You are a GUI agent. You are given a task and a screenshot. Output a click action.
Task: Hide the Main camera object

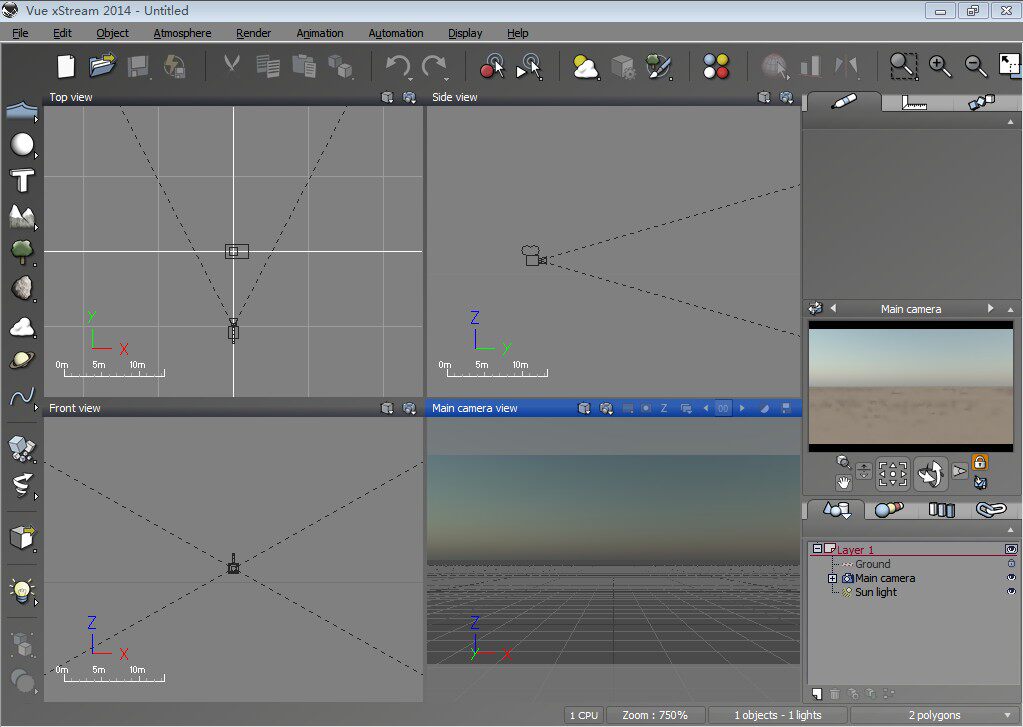tap(1011, 578)
